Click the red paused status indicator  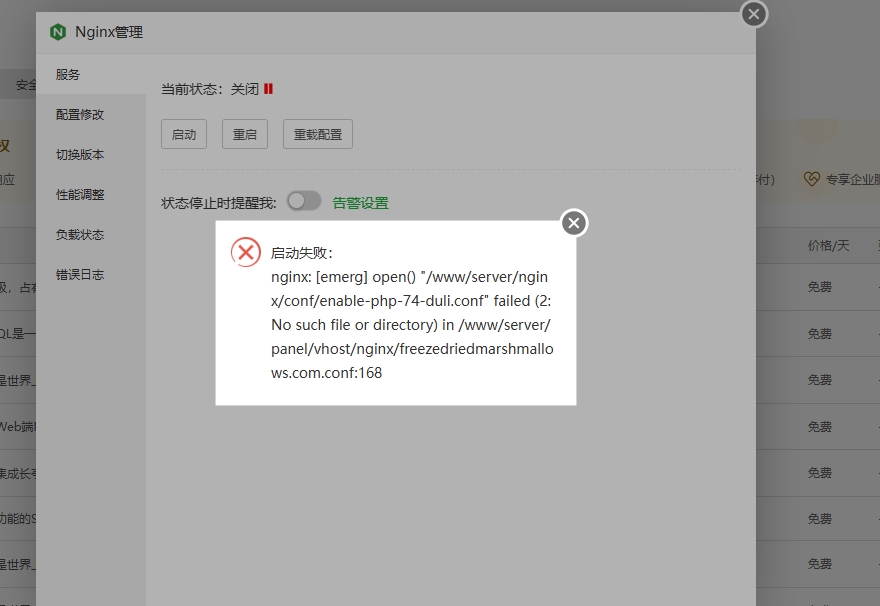click(x=268, y=89)
